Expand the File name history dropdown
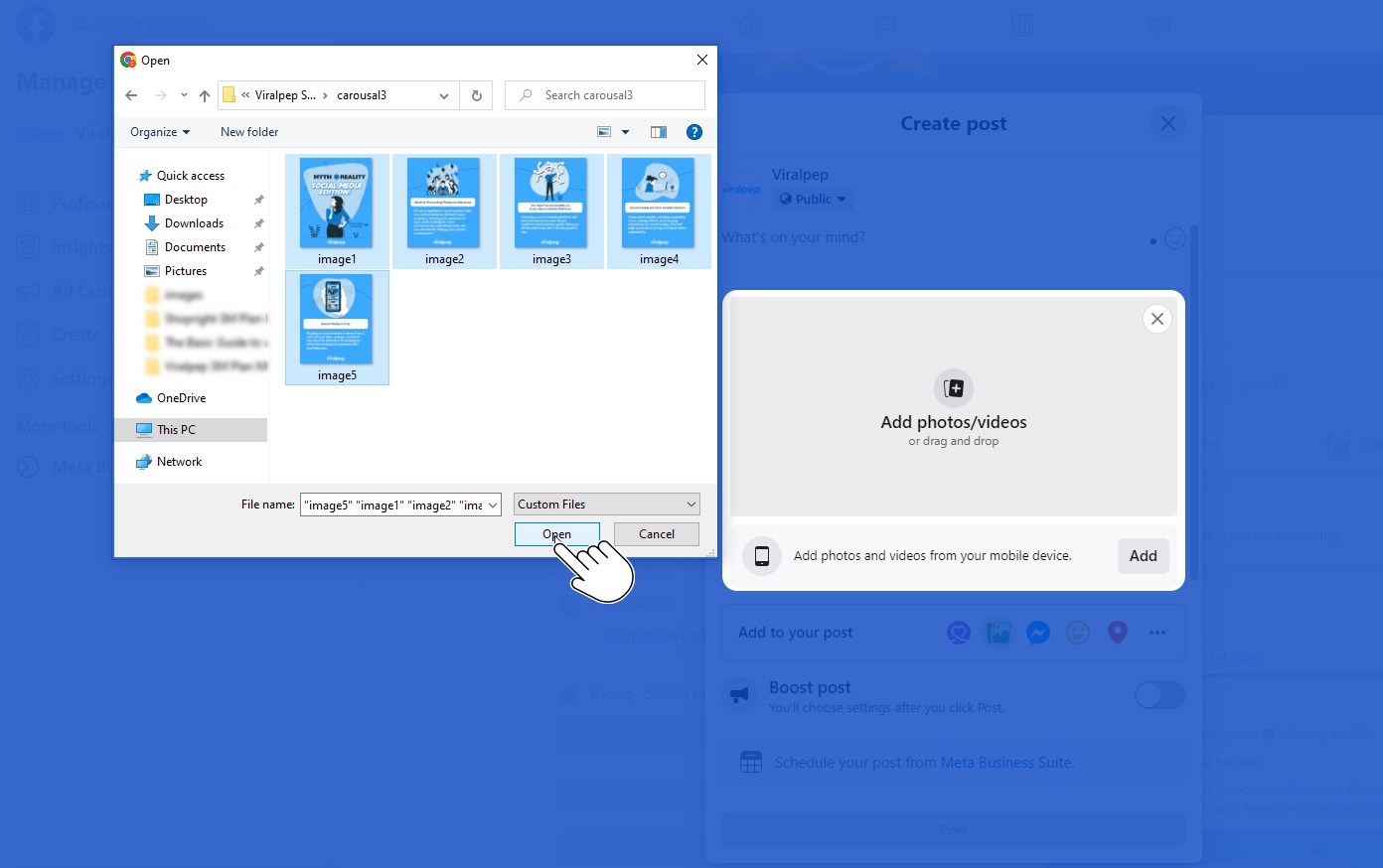Screen dimensions: 1383x868 493,505
